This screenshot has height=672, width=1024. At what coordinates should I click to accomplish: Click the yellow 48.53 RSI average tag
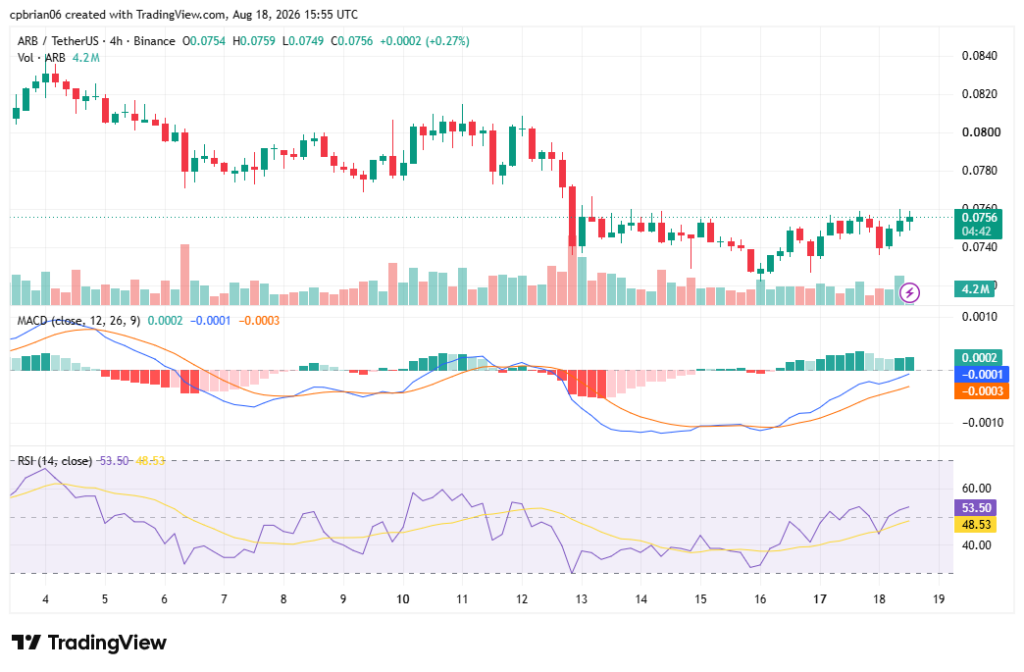(976, 524)
